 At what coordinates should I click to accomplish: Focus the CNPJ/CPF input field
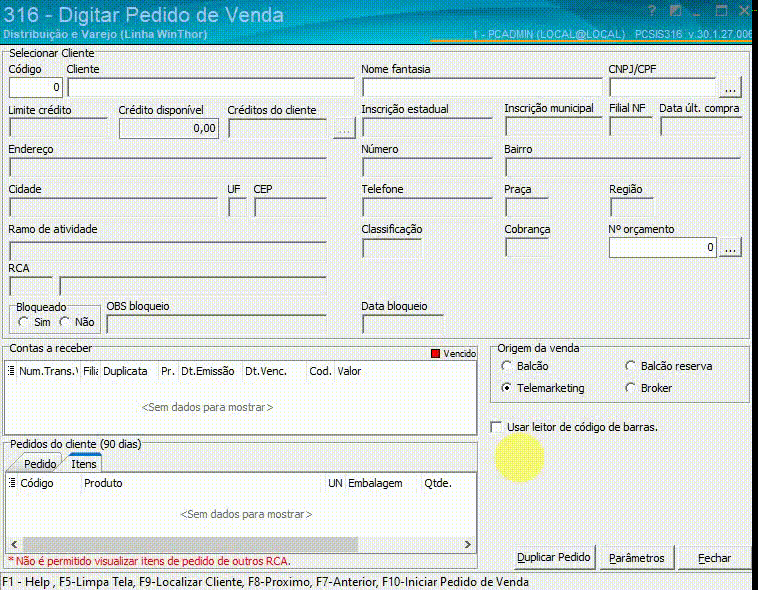click(x=663, y=88)
